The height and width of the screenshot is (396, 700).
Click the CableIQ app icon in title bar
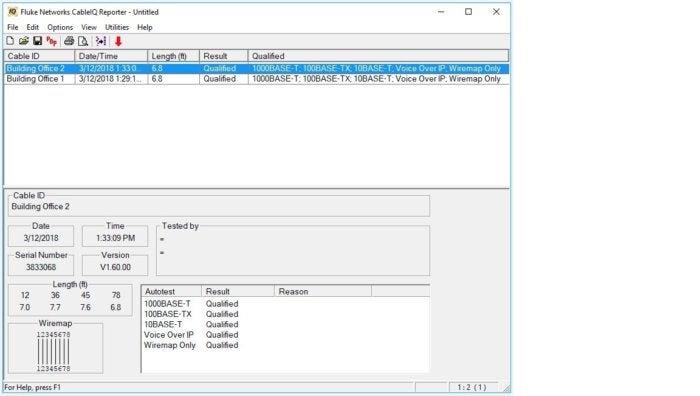[12, 12]
